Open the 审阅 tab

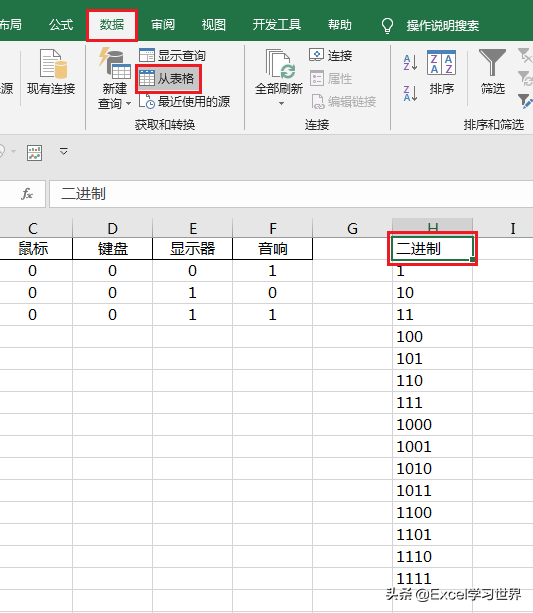[163, 25]
